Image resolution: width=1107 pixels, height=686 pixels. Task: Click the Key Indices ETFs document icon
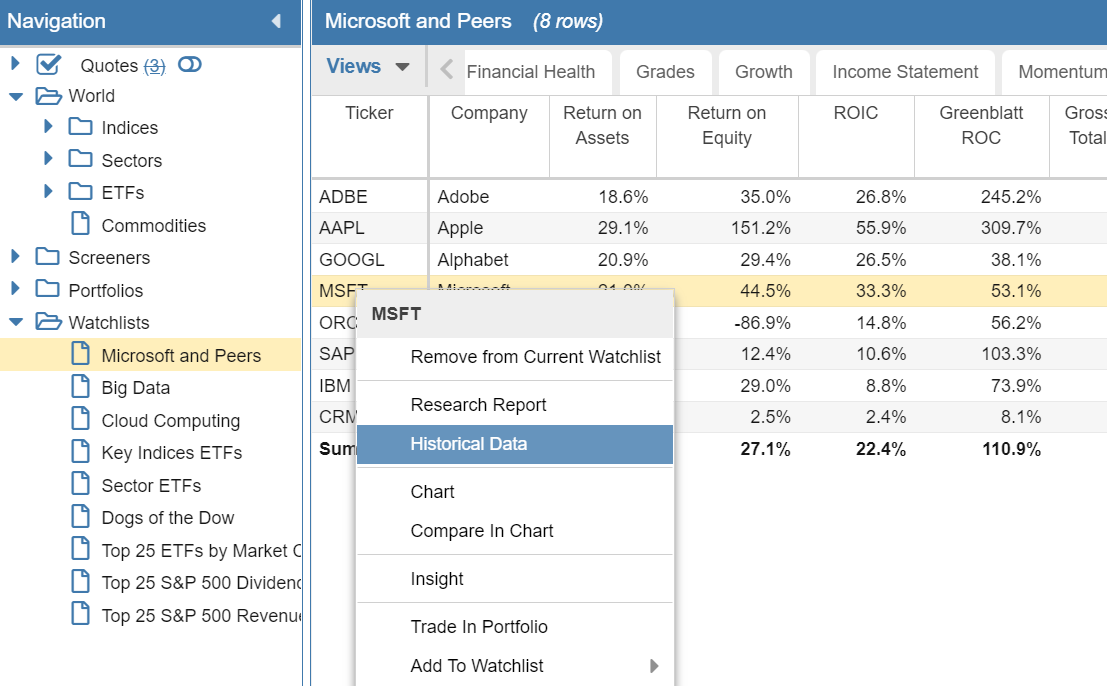coord(80,451)
